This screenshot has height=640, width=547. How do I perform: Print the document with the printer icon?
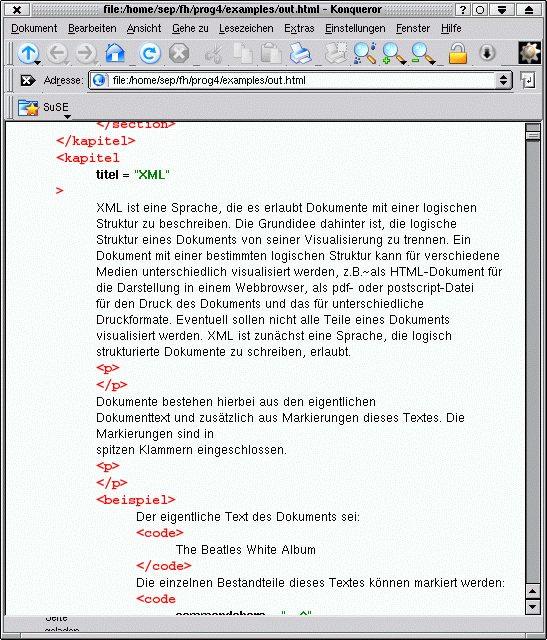coord(301,53)
